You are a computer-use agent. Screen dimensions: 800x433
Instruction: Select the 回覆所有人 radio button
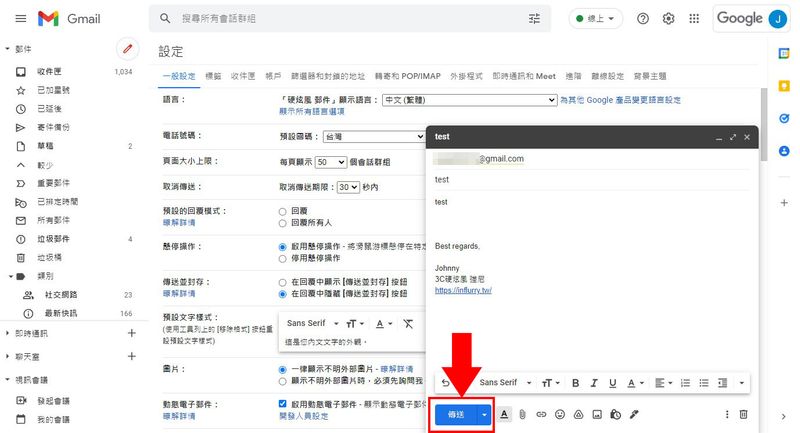[282, 223]
